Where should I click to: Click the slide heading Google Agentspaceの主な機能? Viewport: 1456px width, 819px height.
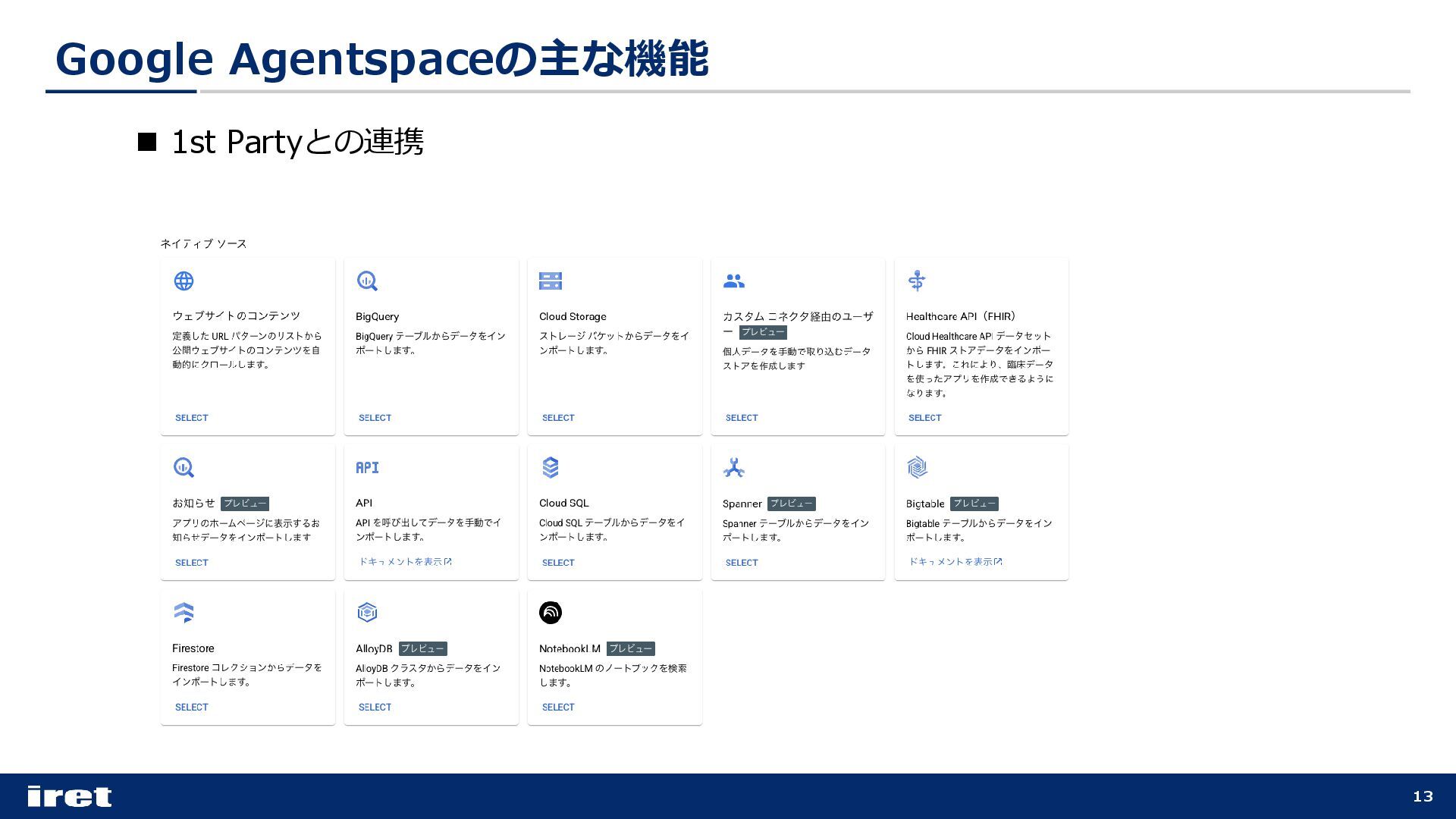point(381,59)
